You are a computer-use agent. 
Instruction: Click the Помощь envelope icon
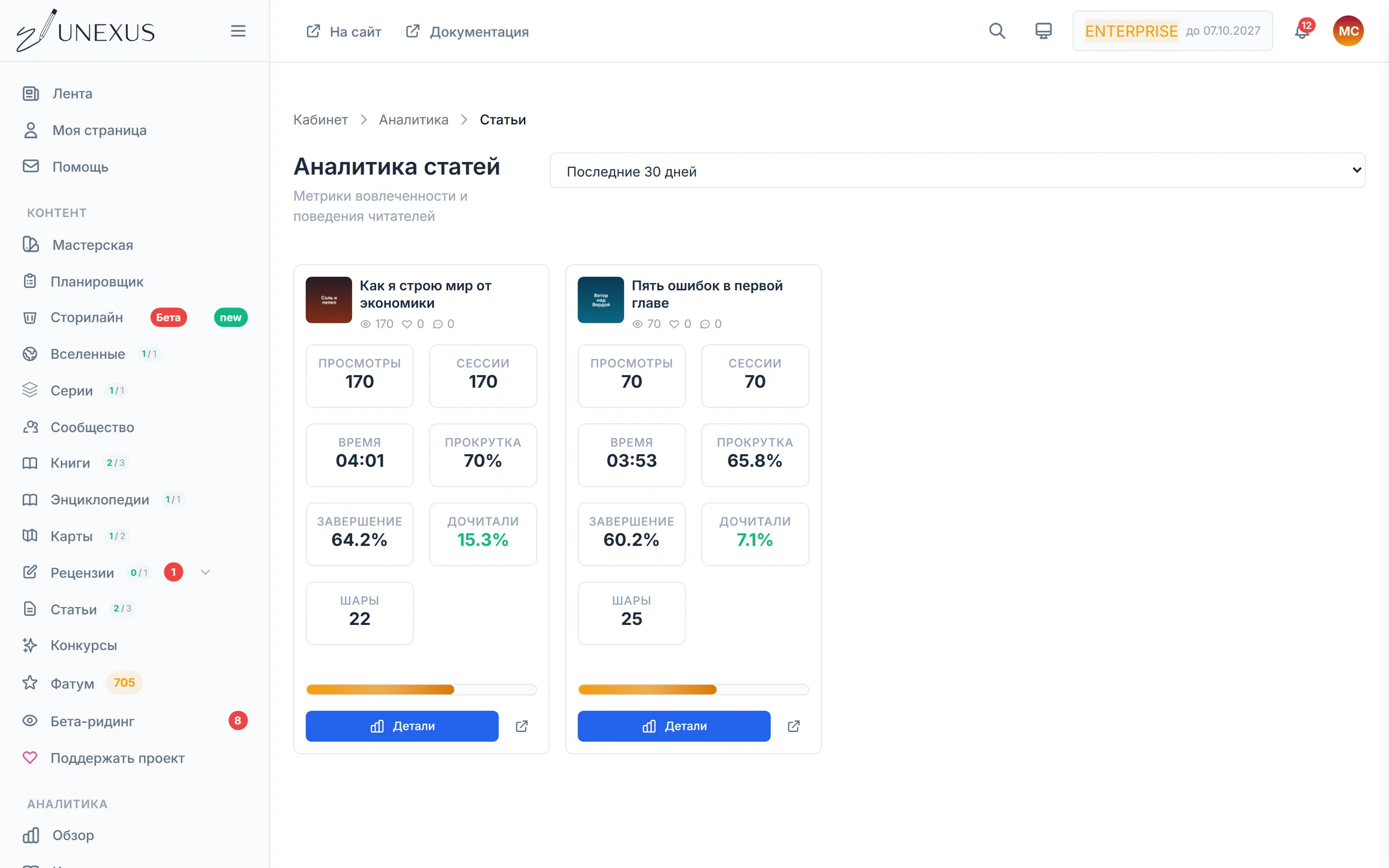pyautogui.click(x=31, y=167)
